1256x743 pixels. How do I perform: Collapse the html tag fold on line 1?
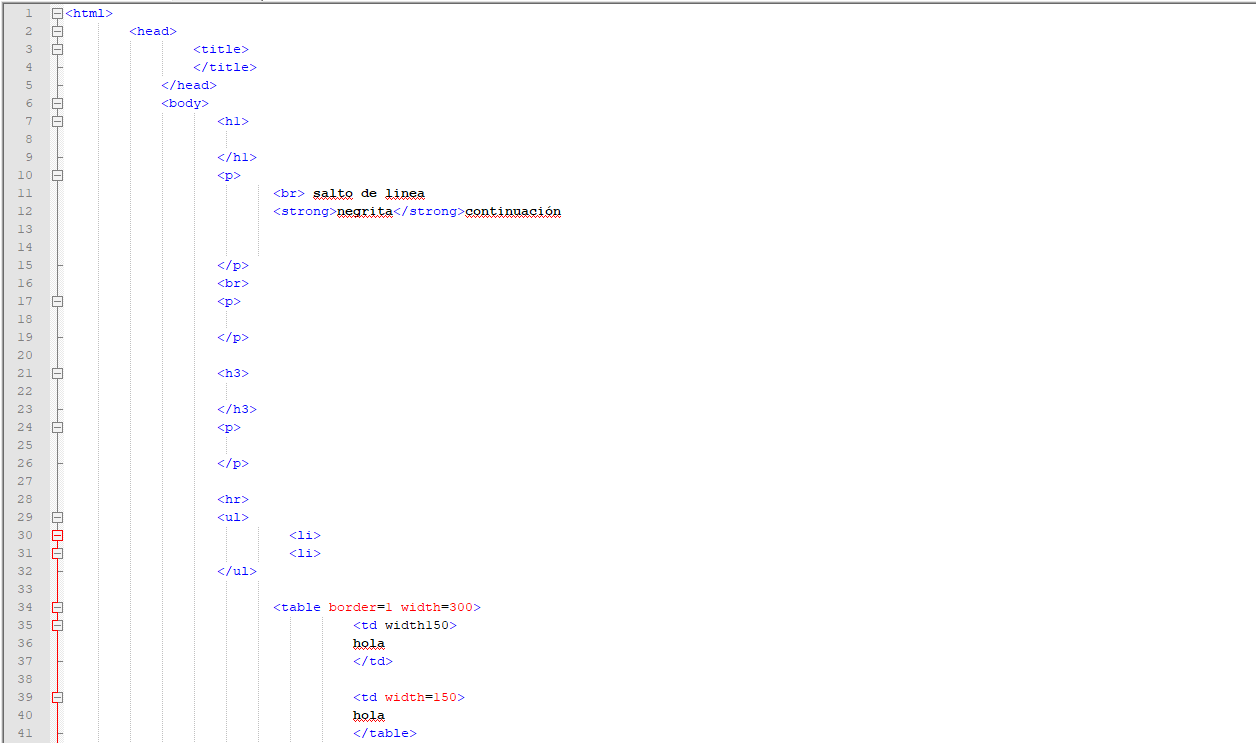pyautogui.click(x=57, y=13)
